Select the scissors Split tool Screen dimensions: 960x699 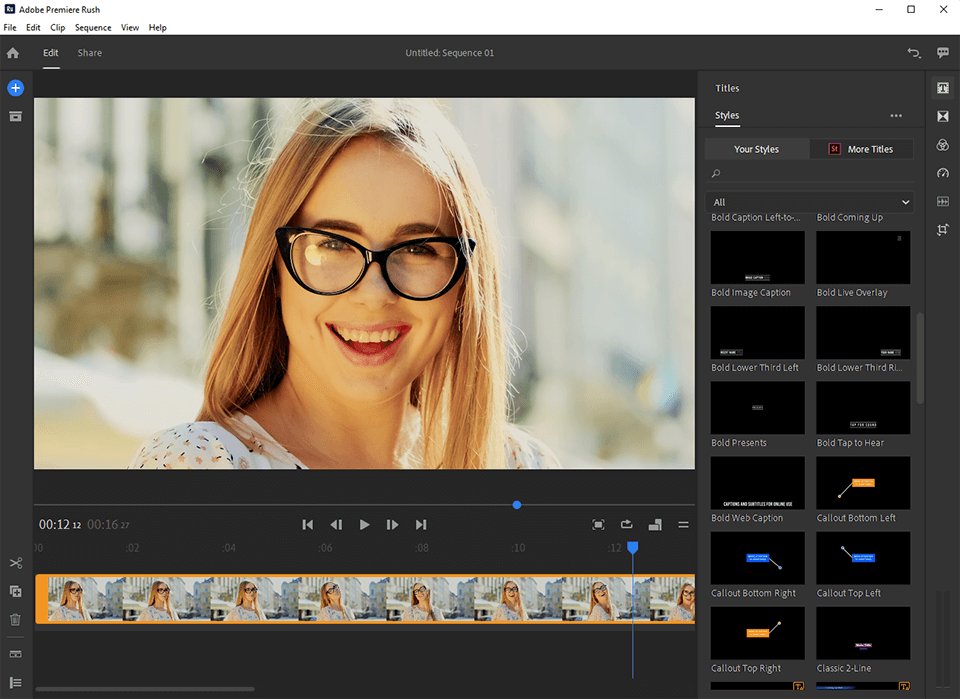(15, 564)
